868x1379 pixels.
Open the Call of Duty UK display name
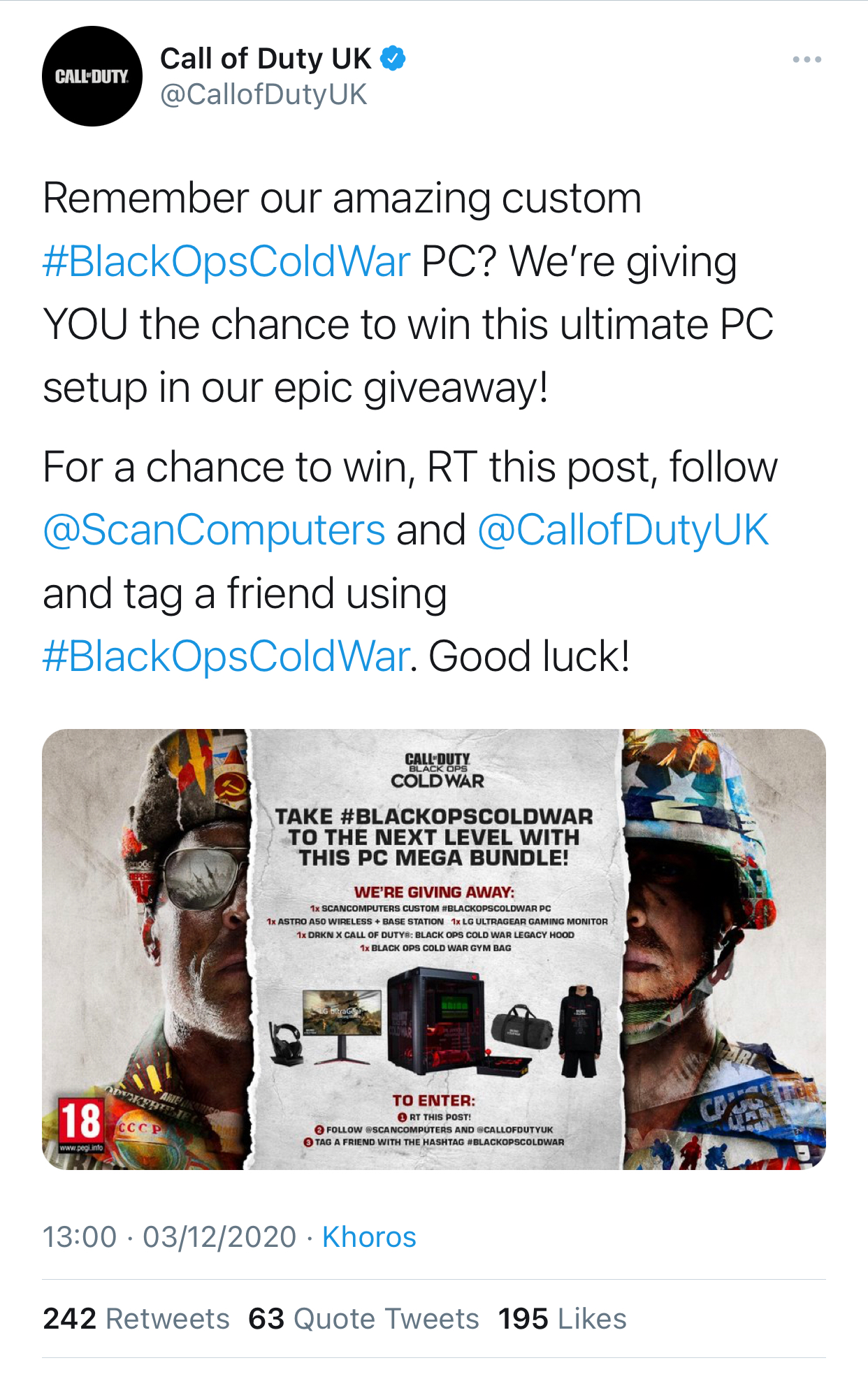coord(266,59)
